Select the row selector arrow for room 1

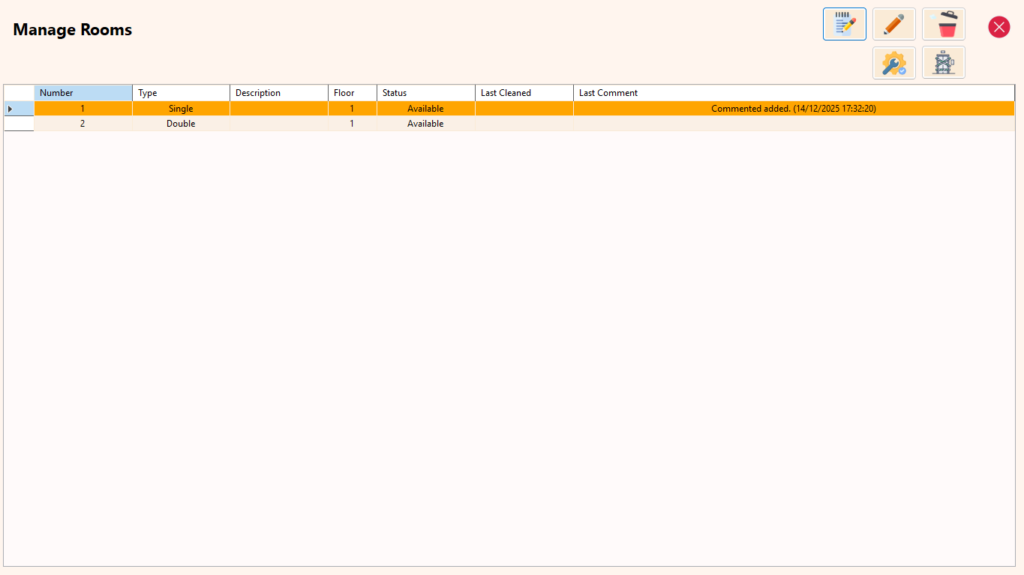[x=19, y=108]
